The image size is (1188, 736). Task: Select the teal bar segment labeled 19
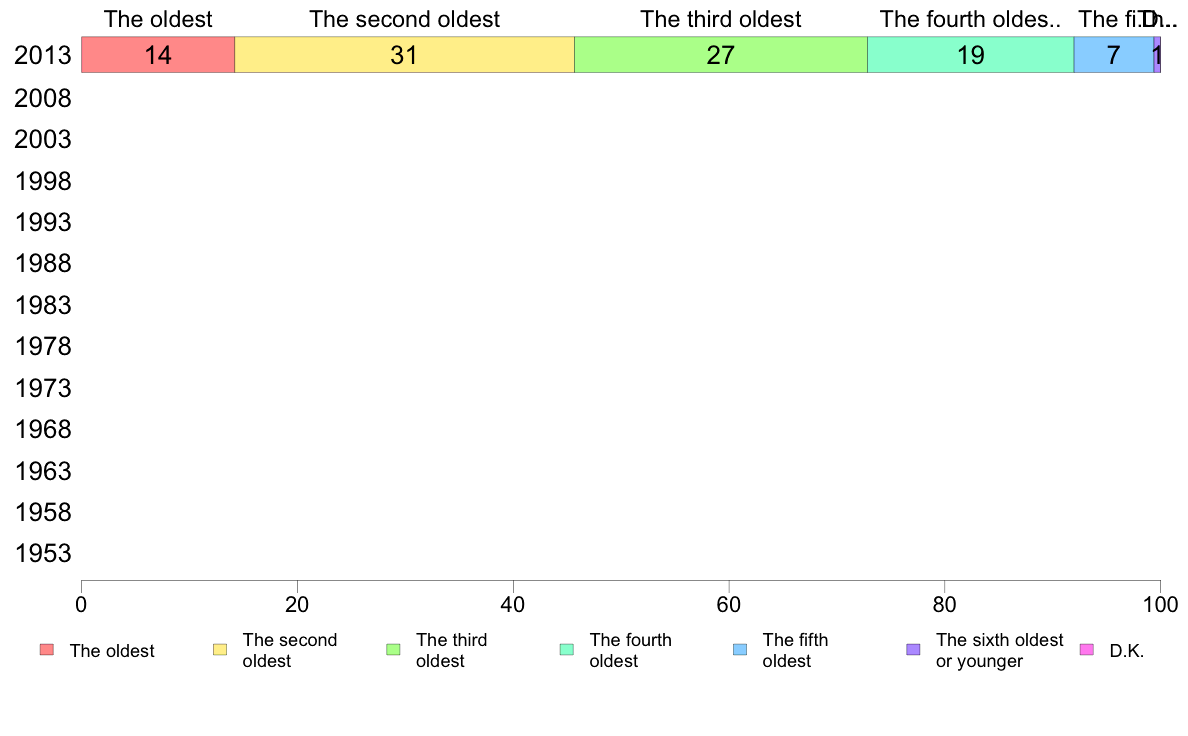click(971, 55)
